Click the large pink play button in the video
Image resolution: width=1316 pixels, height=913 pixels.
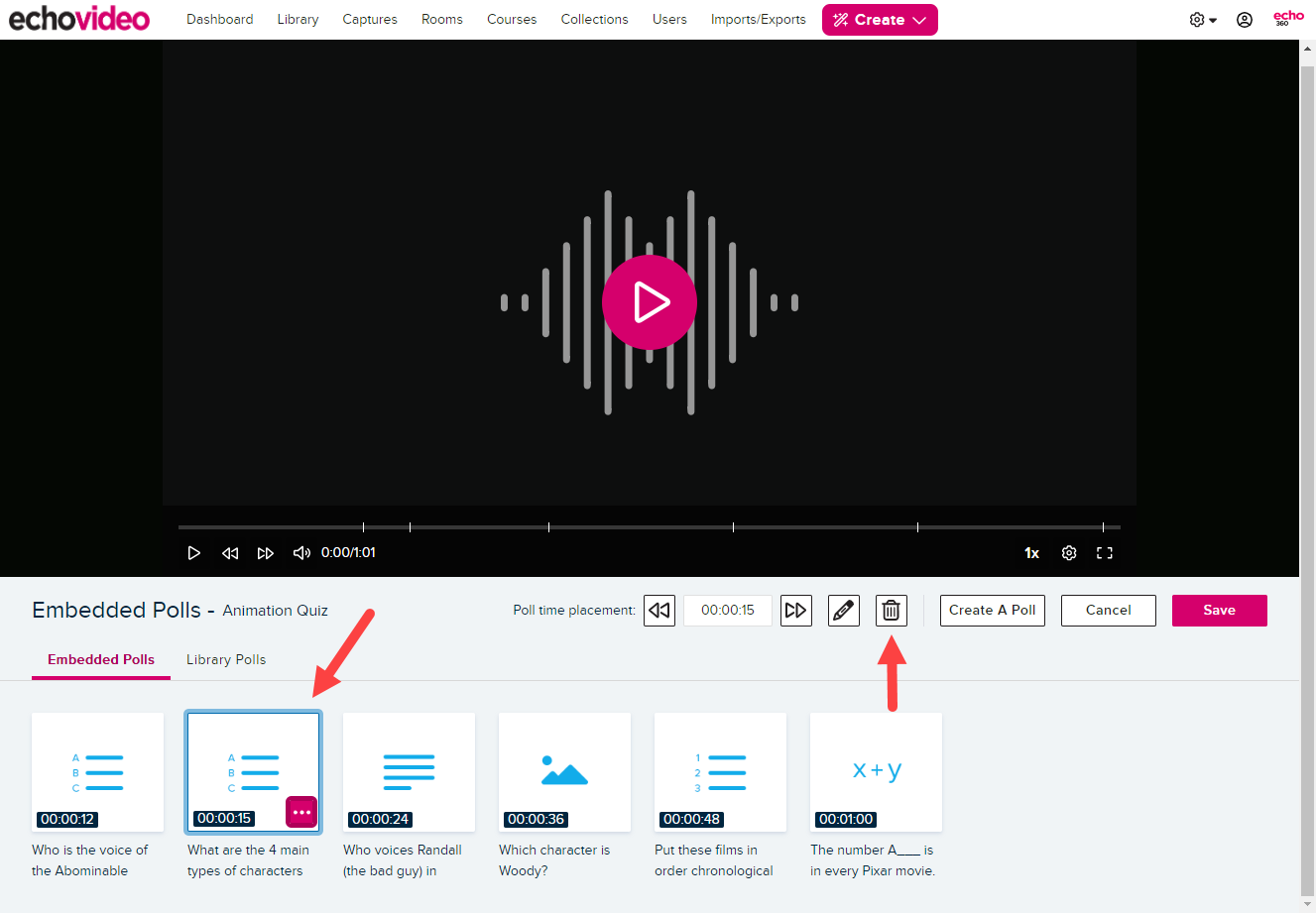[x=650, y=302]
